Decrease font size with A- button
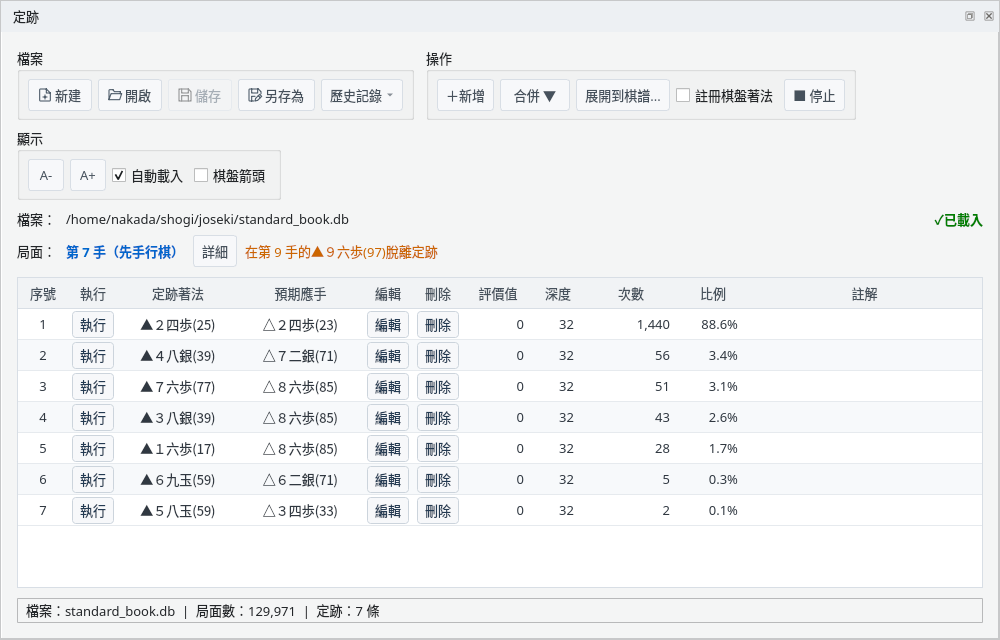Image resolution: width=1000 pixels, height=640 pixels. pyautogui.click(x=46, y=175)
